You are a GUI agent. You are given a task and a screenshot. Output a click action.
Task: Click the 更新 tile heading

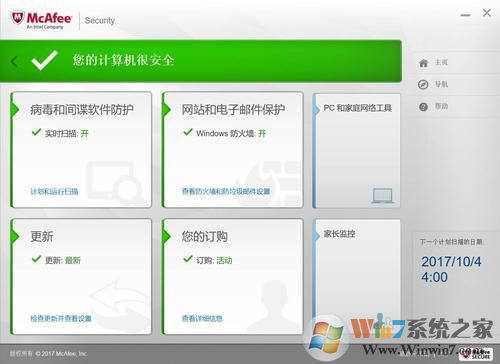[x=42, y=236]
